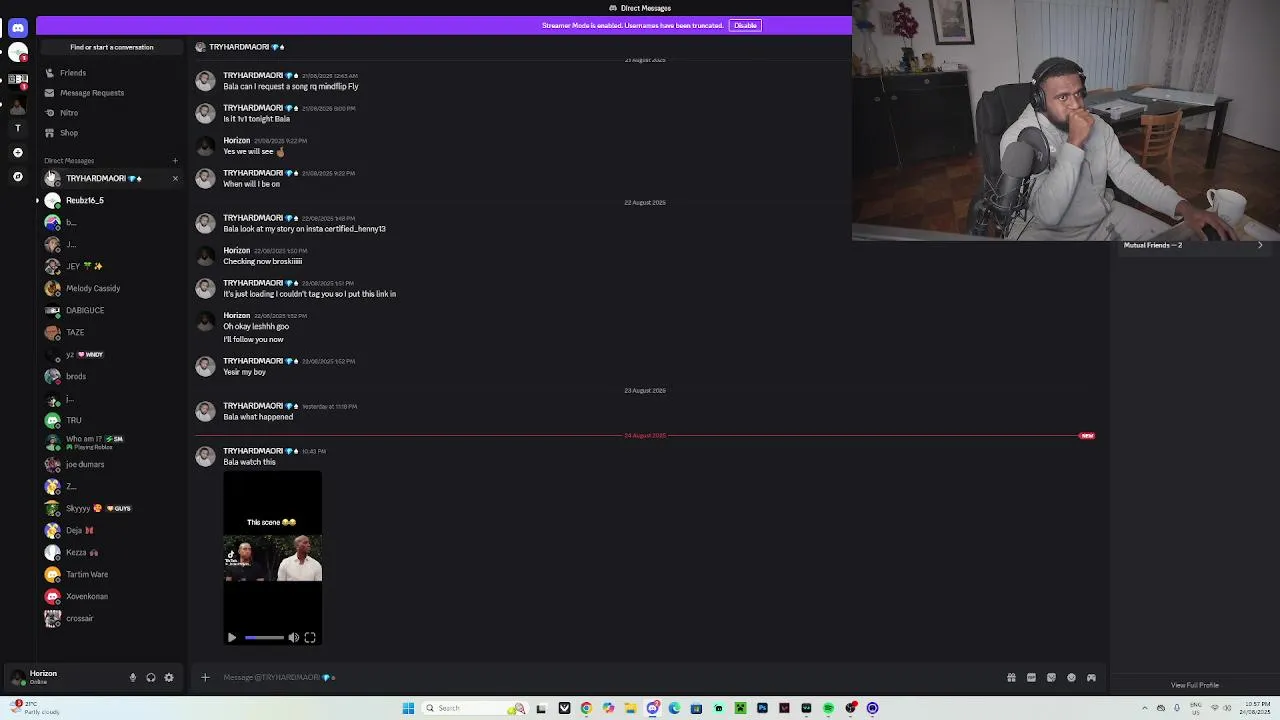Open Minecraft icon on the taskbar

click(x=740, y=709)
